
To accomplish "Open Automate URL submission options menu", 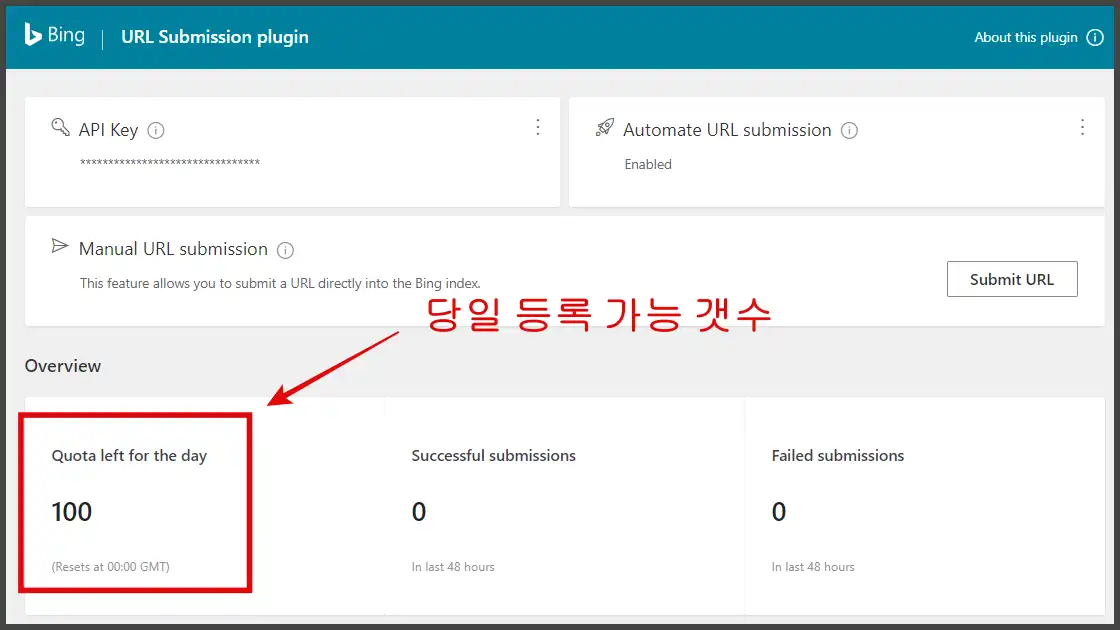I will [x=1082, y=127].
